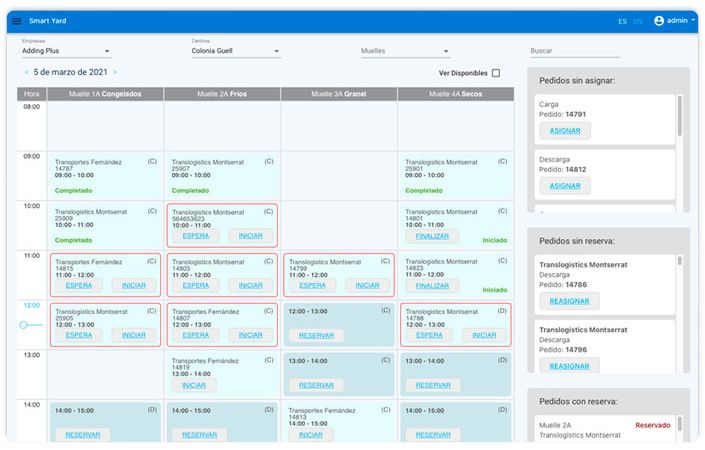Click ESPERA on order 14788

(429, 335)
